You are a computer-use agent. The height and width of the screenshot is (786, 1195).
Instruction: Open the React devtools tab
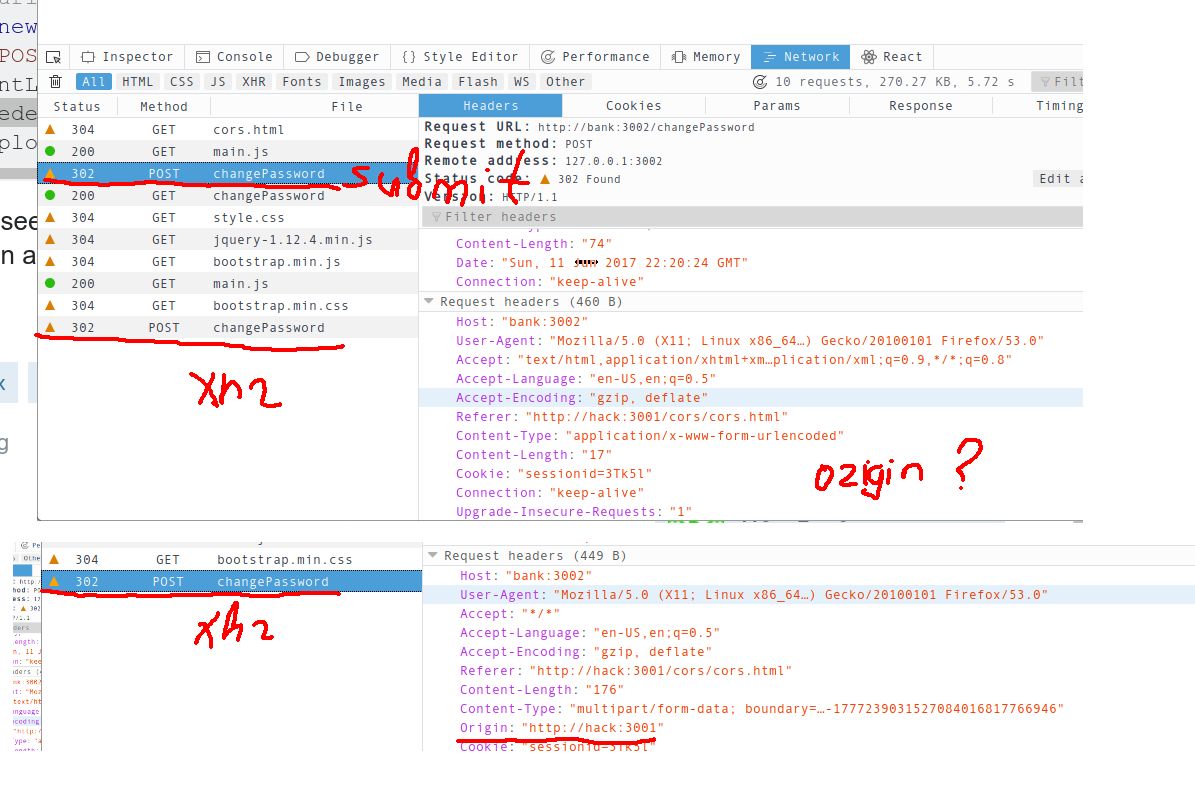point(892,57)
